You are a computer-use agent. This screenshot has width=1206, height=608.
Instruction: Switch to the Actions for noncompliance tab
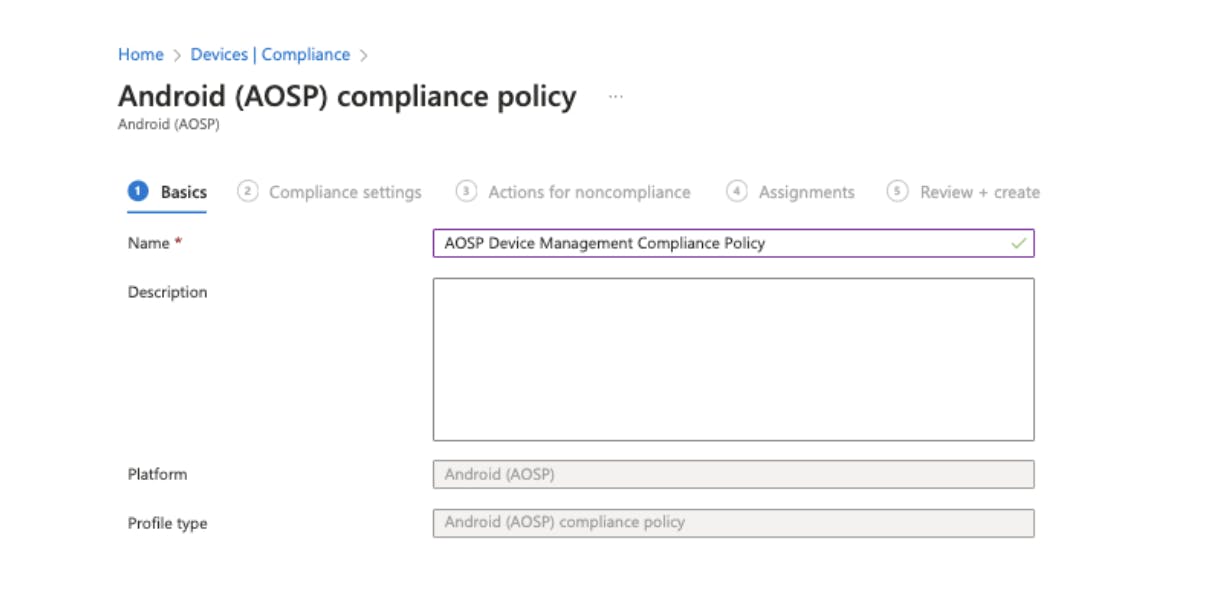[x=587, y=191]
